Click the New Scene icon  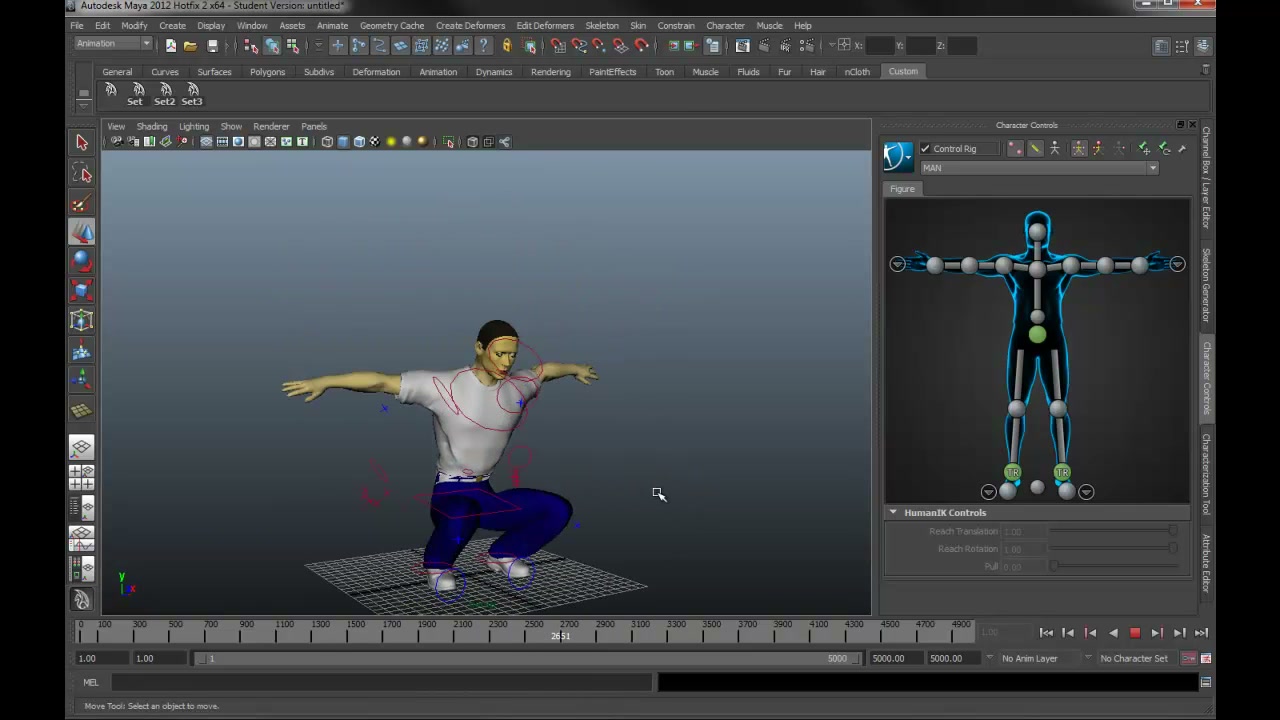(171, 45)
